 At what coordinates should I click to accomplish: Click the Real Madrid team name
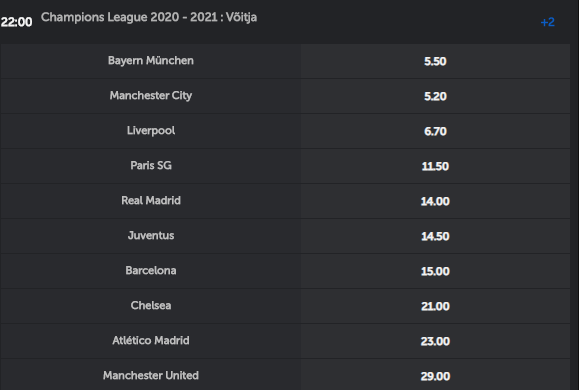click(151, 201)
